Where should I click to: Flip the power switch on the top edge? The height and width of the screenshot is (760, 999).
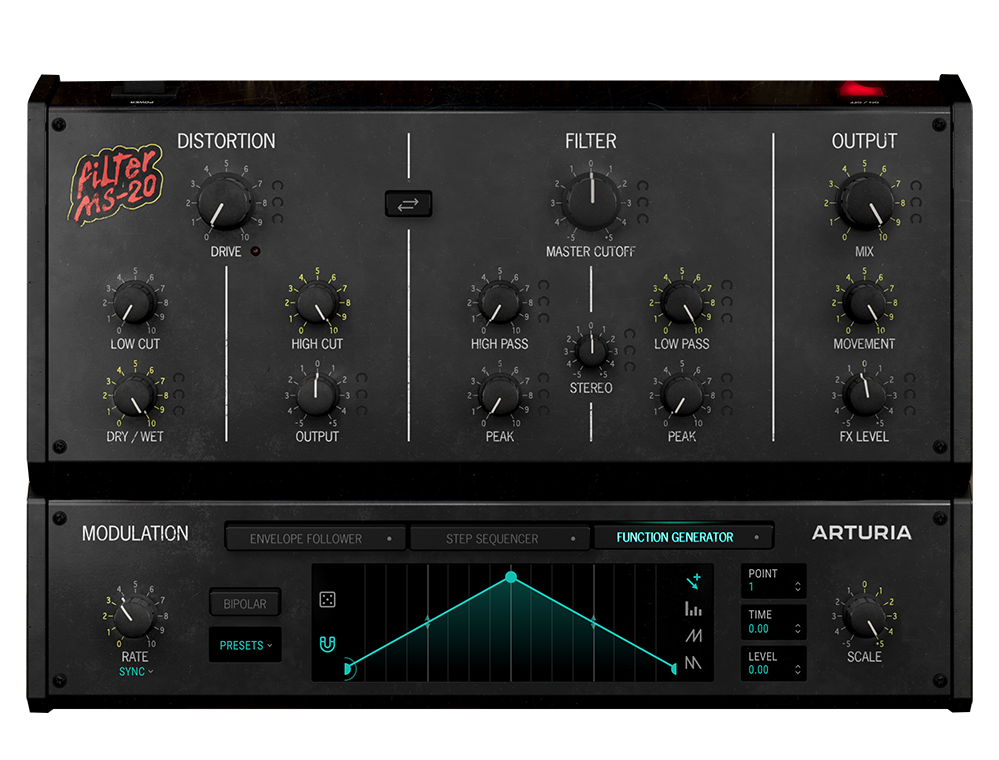145,91
